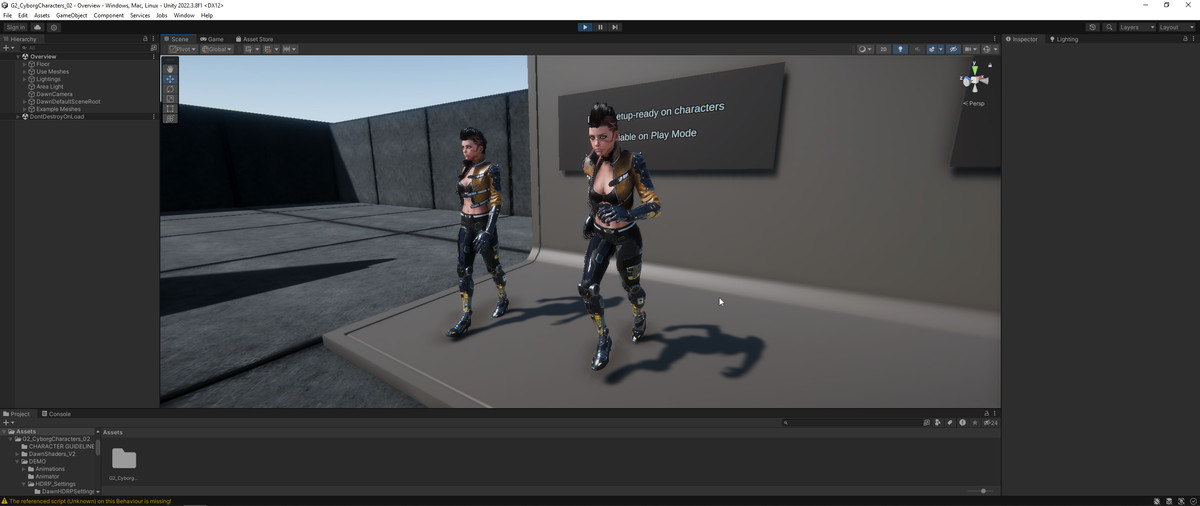The height and width of the screenshot is (506, 1200).
Task: Open the draw mode shading dropdown
Action: coord(865,49)
